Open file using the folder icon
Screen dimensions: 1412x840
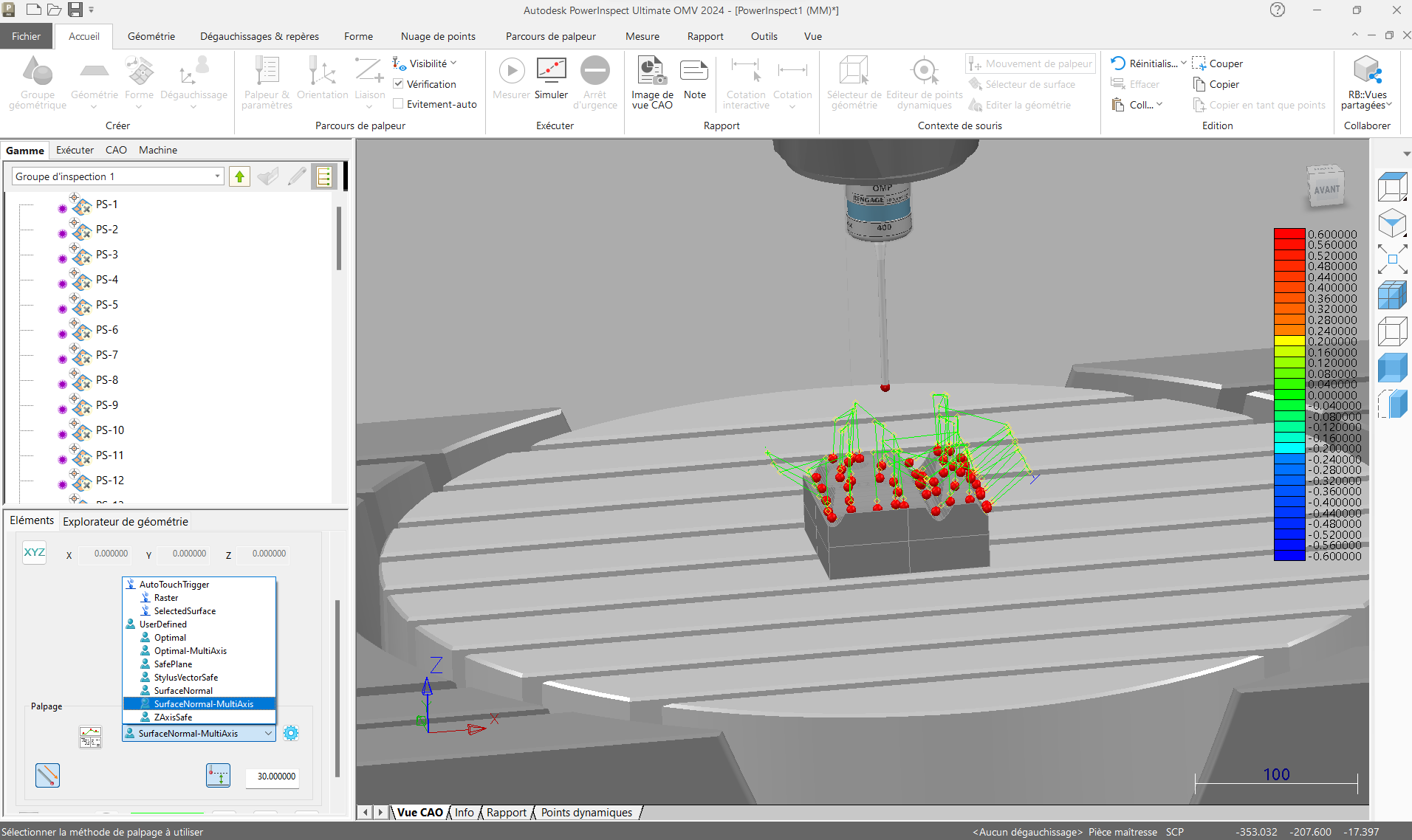click(x=54, y=10)
